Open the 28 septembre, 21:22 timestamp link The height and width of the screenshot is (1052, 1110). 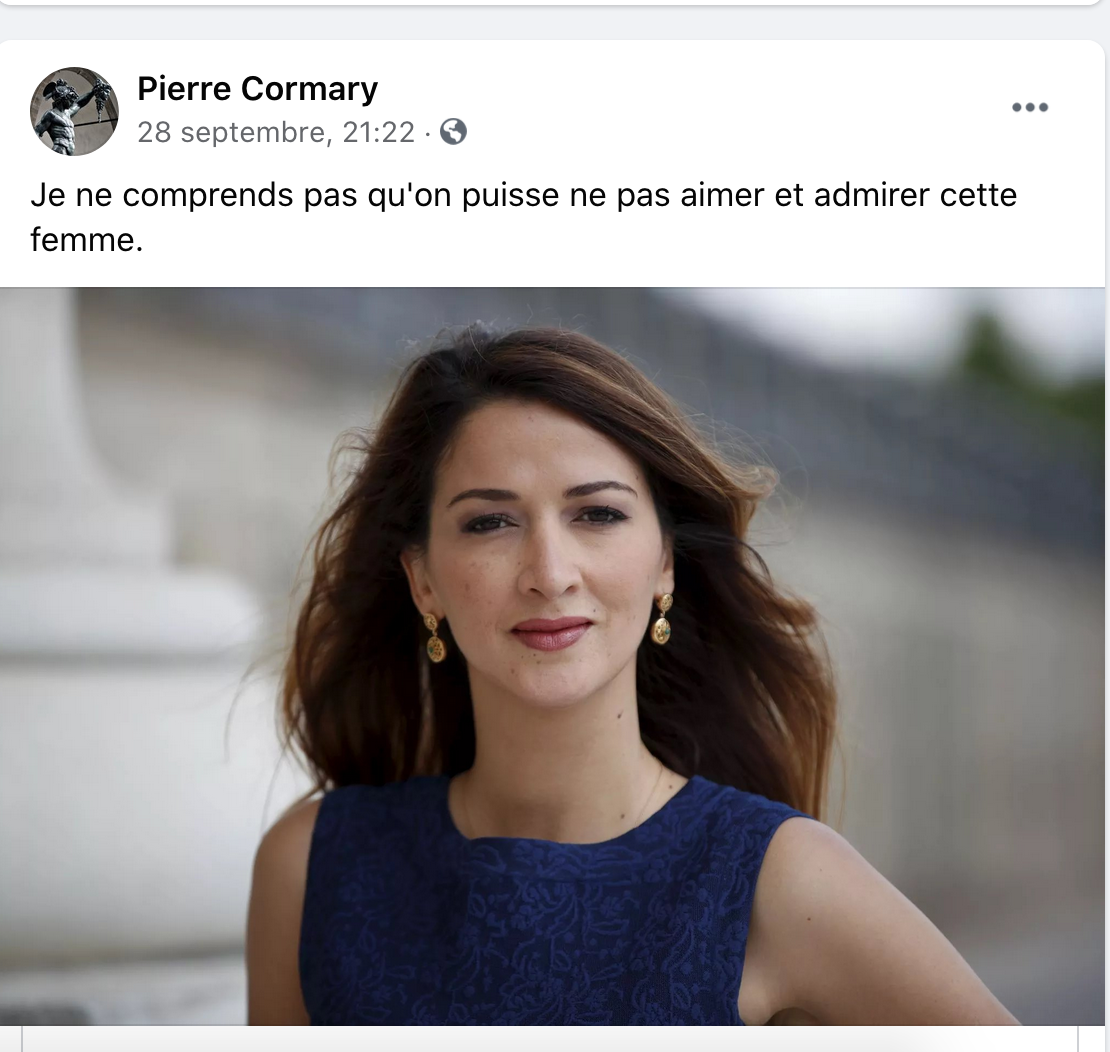(x=275, y=132)
